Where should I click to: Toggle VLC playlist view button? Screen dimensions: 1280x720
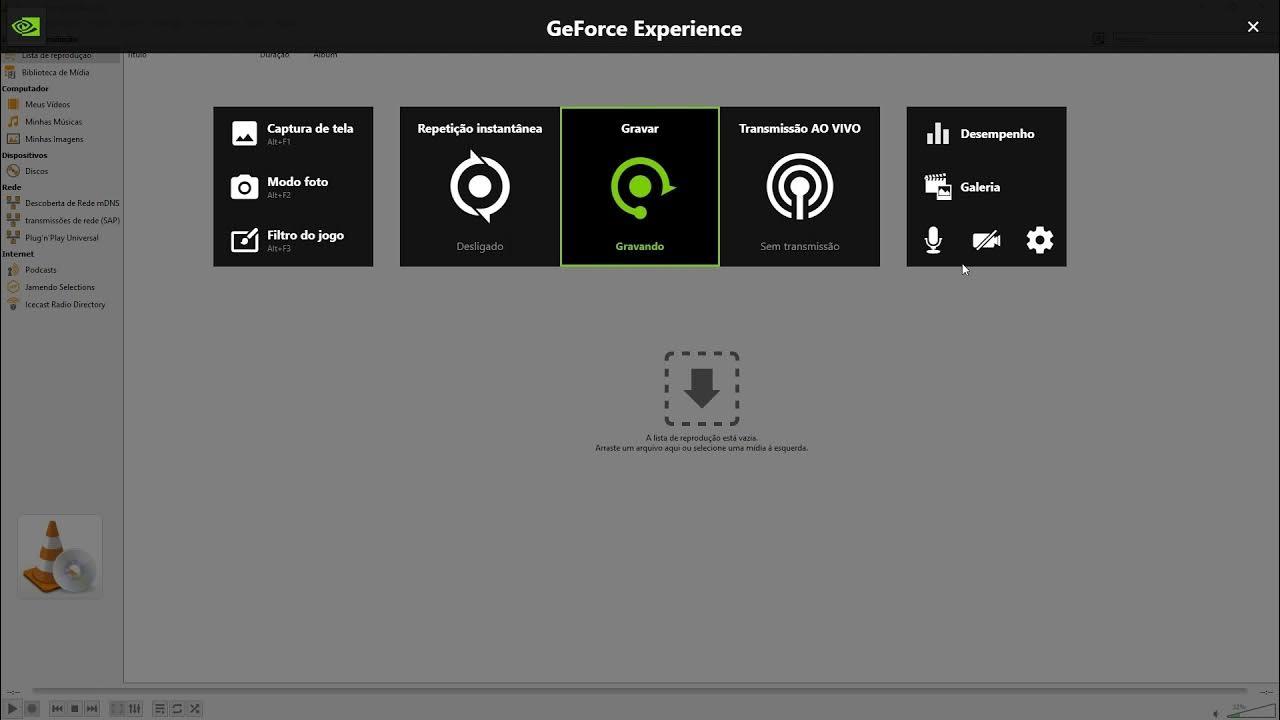160,708
